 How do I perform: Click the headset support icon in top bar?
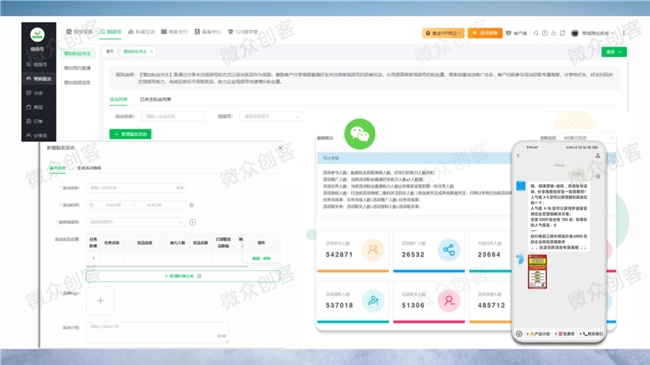[x=536, y=33]
